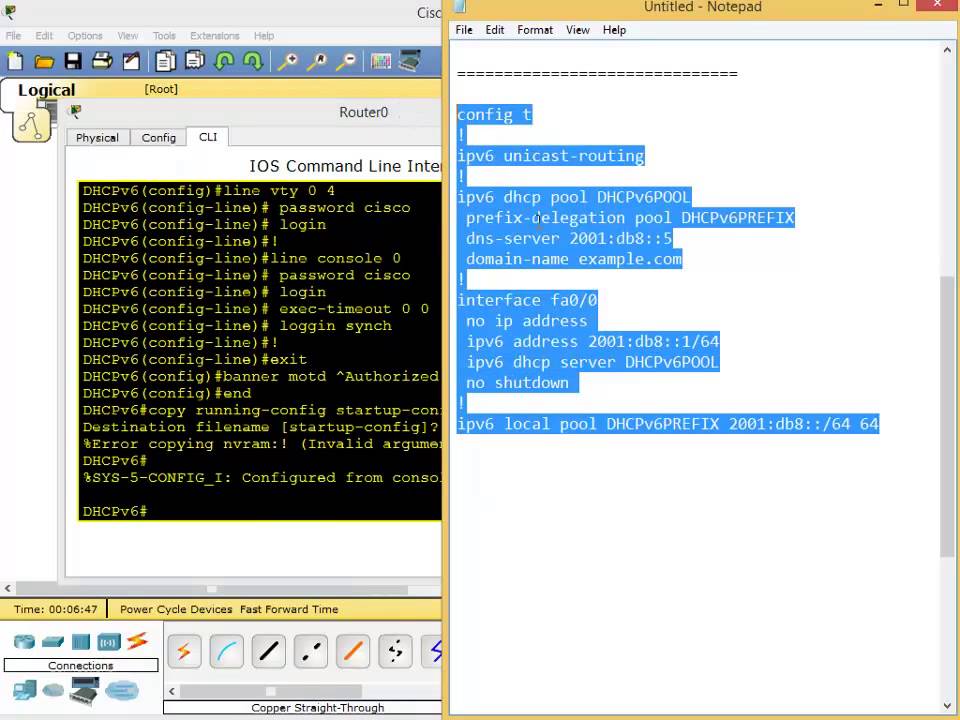Open Packet Tracer Options menu
The width and height of the screenshot is (960, 720).
[85, 36]
